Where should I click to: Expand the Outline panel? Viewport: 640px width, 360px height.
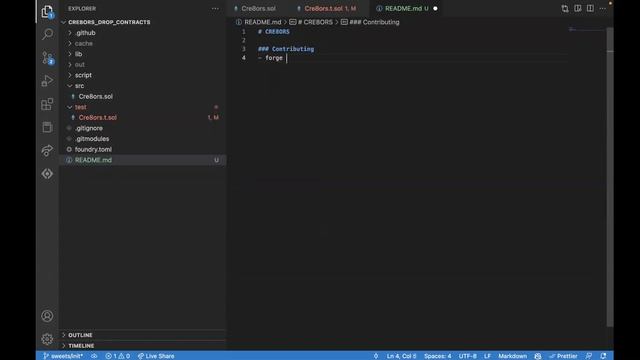[x=80, y=335]
